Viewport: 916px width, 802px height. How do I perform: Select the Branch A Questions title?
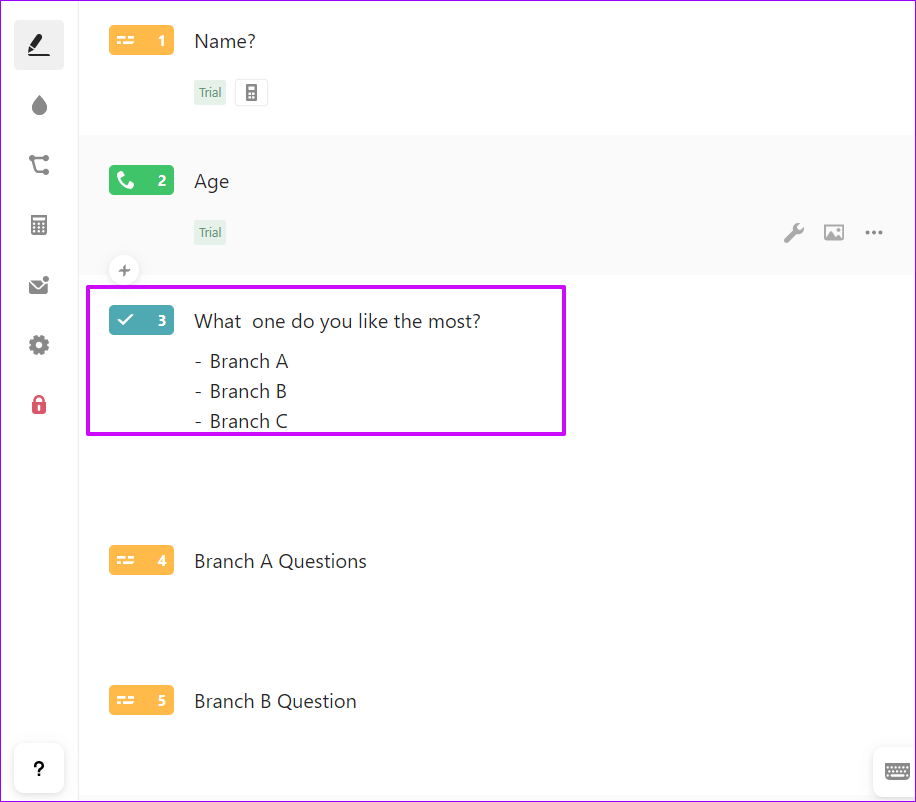pos(280,561)
